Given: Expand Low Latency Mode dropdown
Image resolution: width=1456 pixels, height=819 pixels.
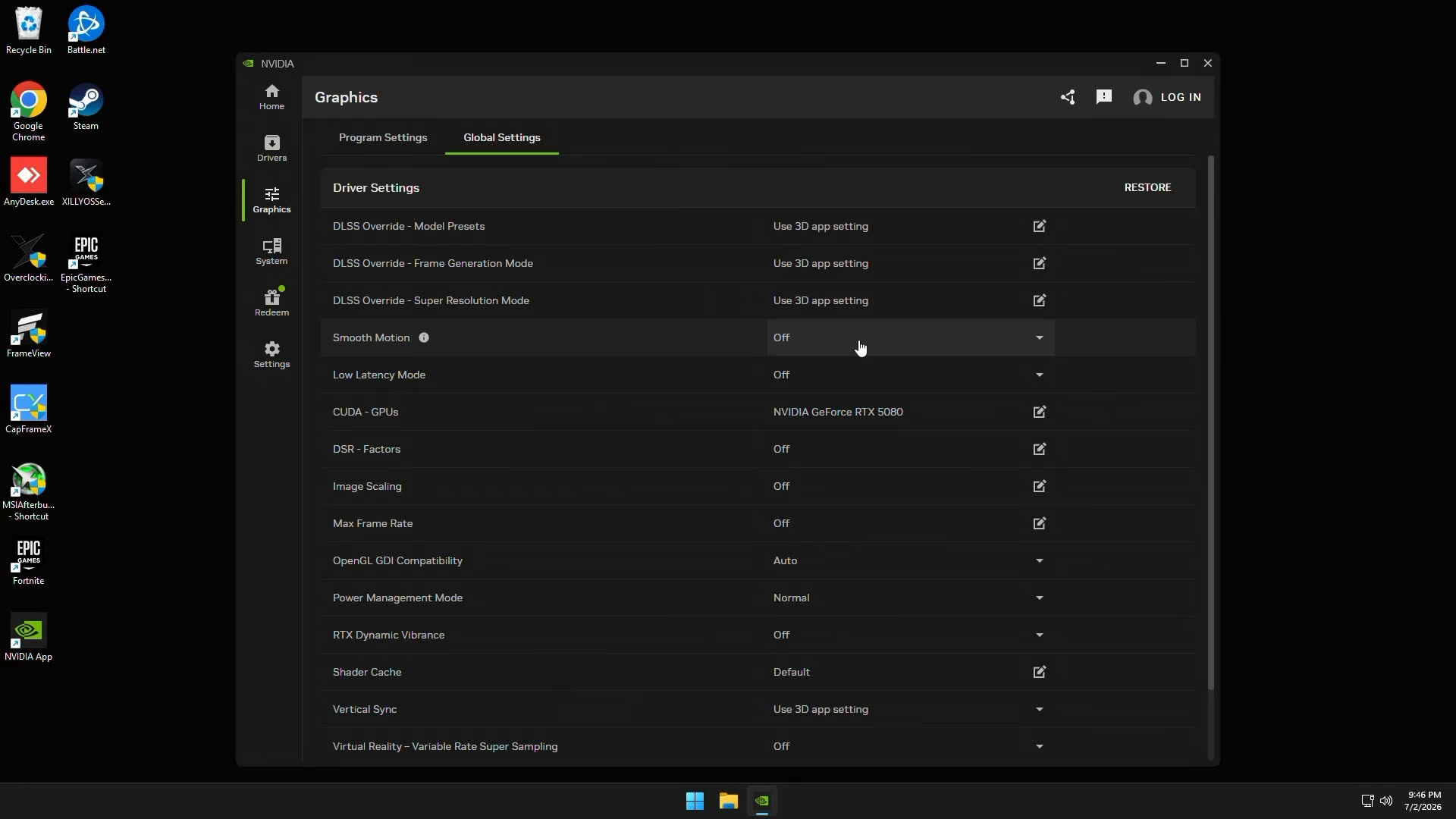Looking at the screenshot, I should pyautogui.click(x=910, y=375).
